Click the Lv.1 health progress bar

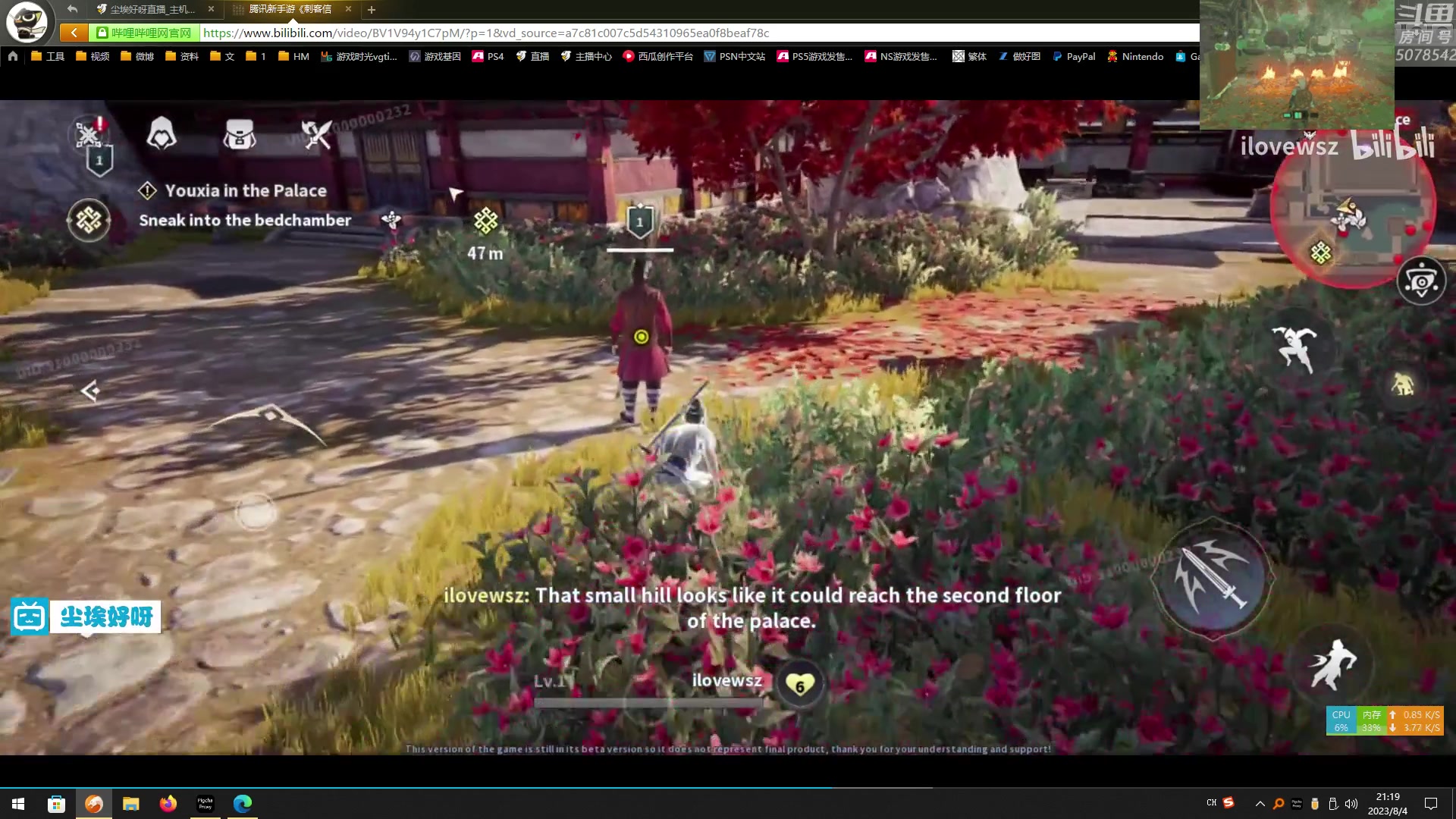pos(648,703)
